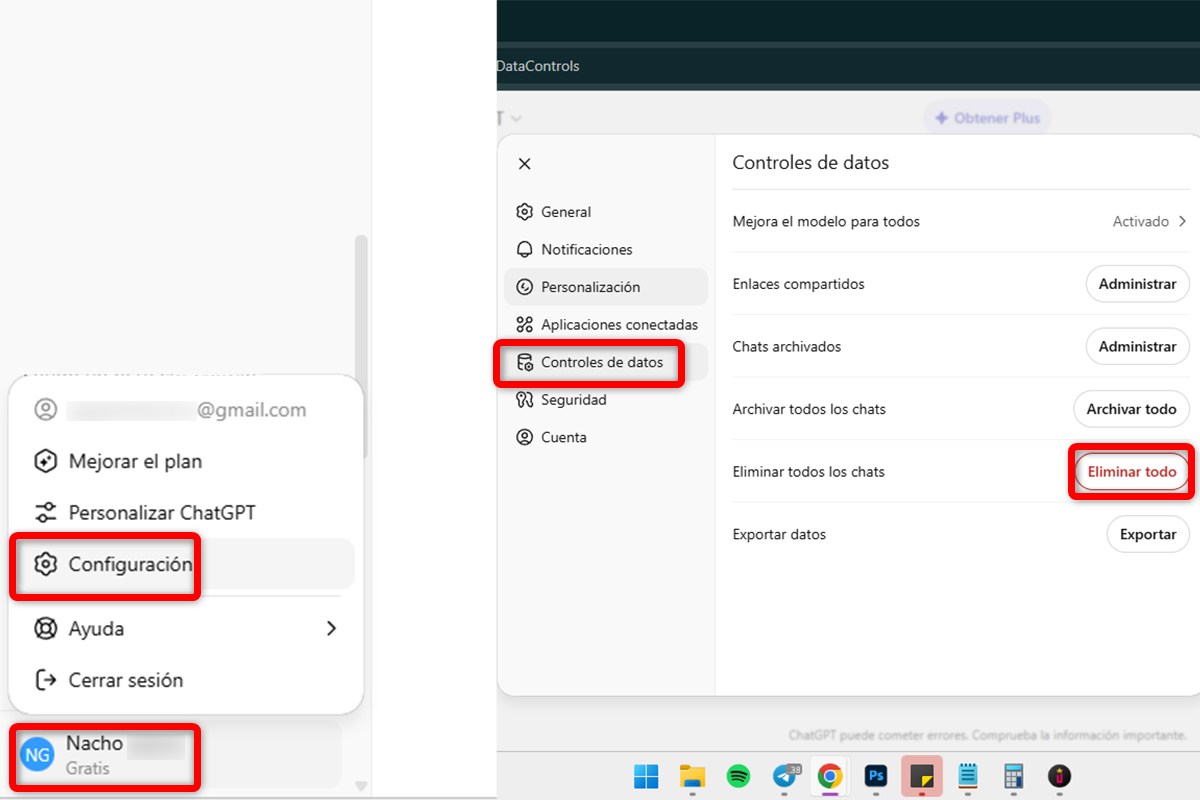Image resolution: width=1200 pixels, height=800 pixels.
Task: Click the sidebar scrollbar
Action: pyautogui.click(x=362, y=345)
